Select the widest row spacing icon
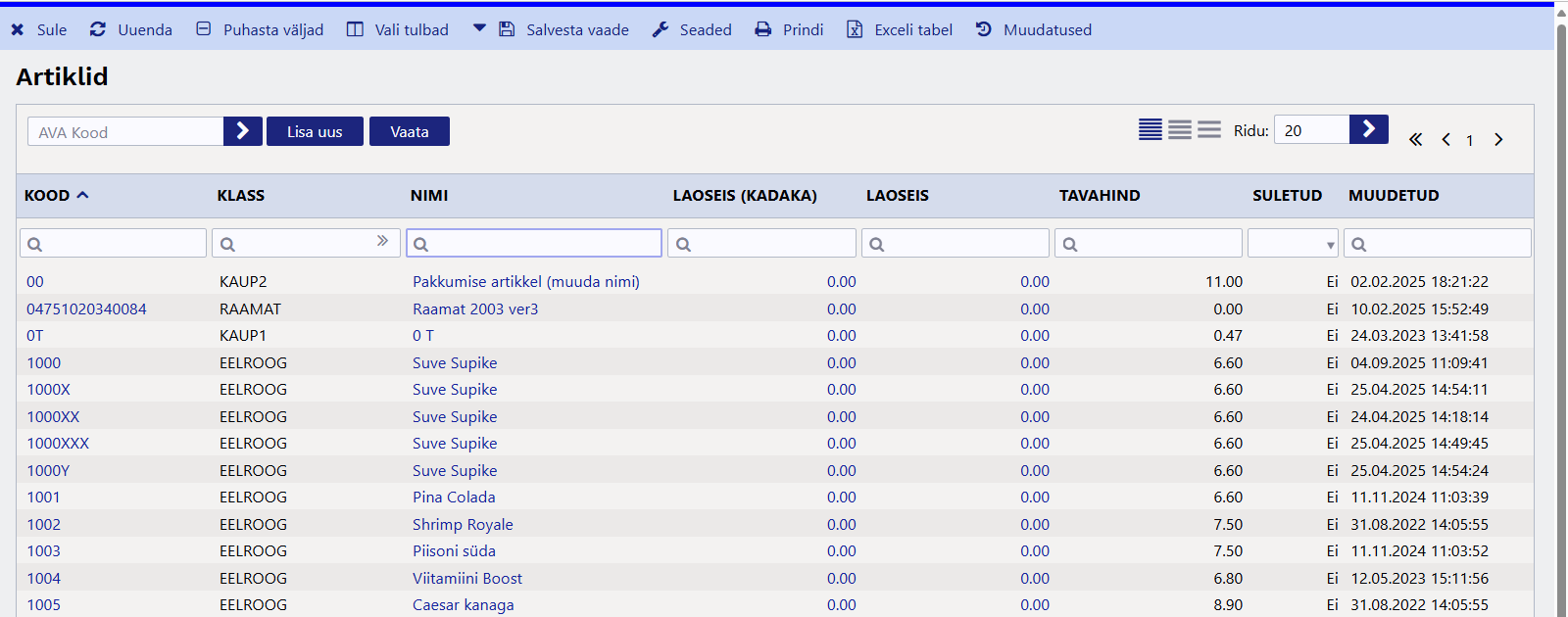Viewport: 1568px width, 617px height. click(x=1209, y=129)
